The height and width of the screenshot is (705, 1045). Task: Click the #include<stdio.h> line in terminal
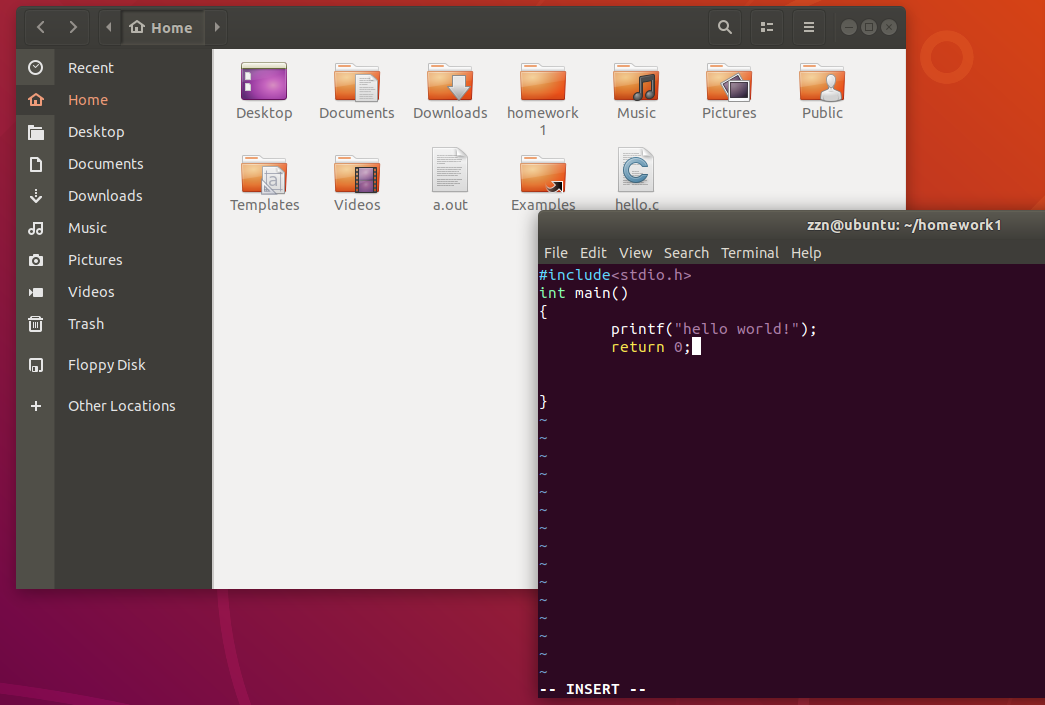615,275
